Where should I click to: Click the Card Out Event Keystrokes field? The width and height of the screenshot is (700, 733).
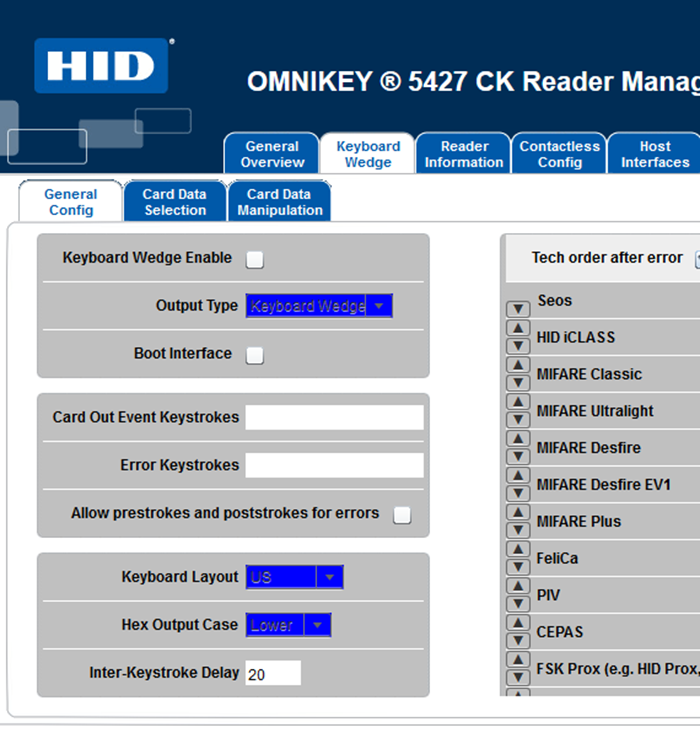[x=334, y=417]
